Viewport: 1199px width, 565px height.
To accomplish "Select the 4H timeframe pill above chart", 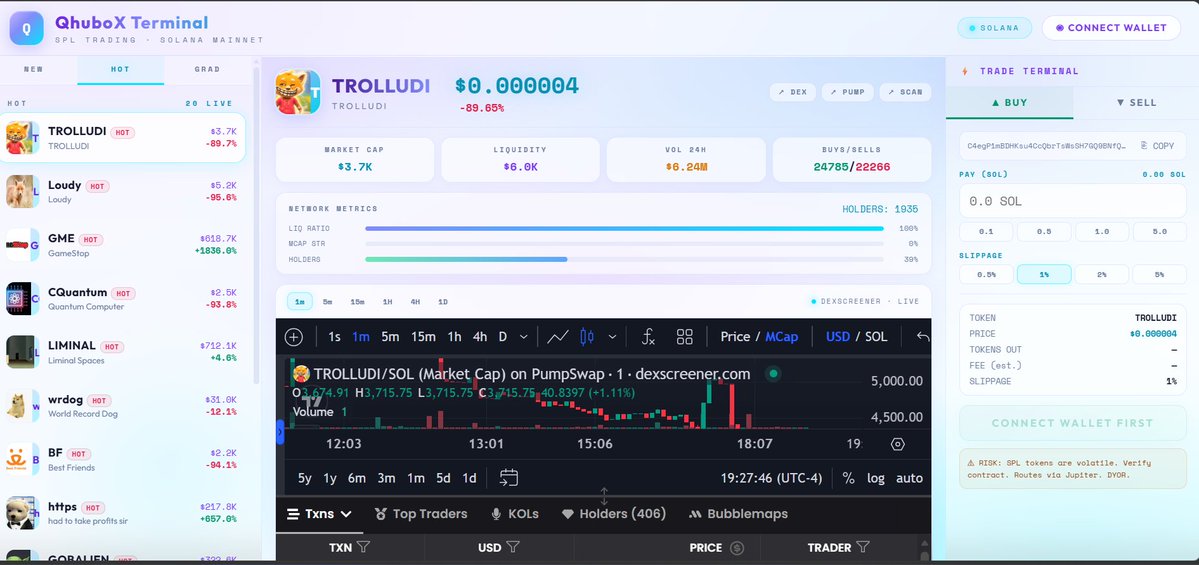I will [415, 301].
